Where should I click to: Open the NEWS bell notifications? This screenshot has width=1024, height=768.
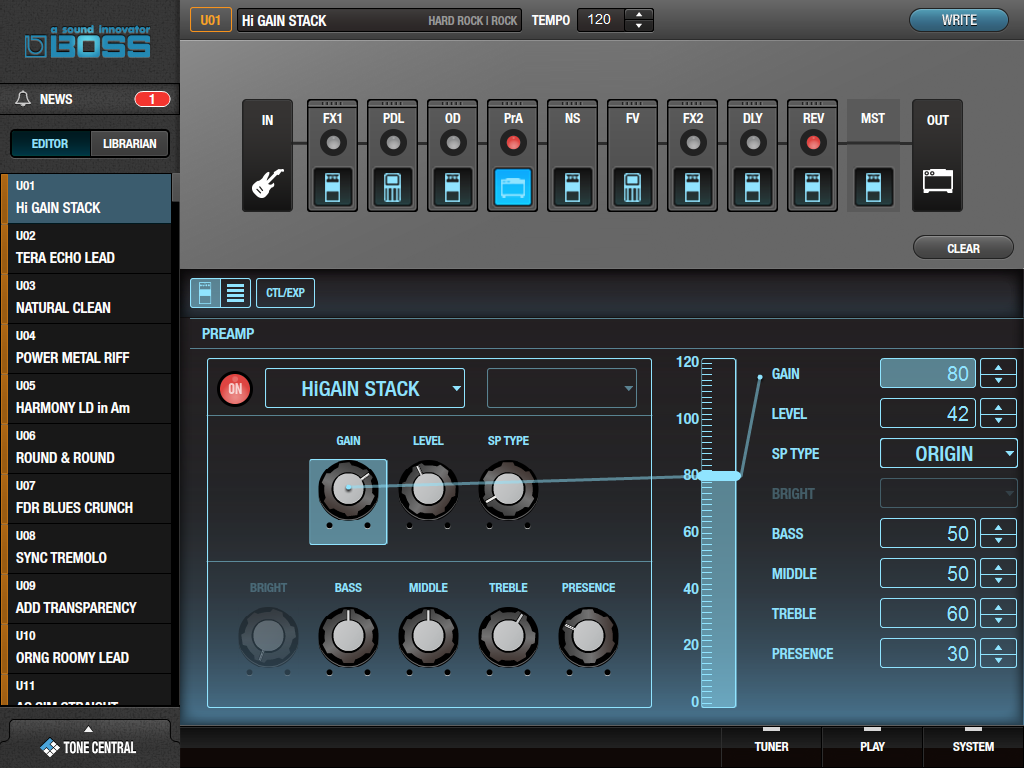(x=24, y=99)
